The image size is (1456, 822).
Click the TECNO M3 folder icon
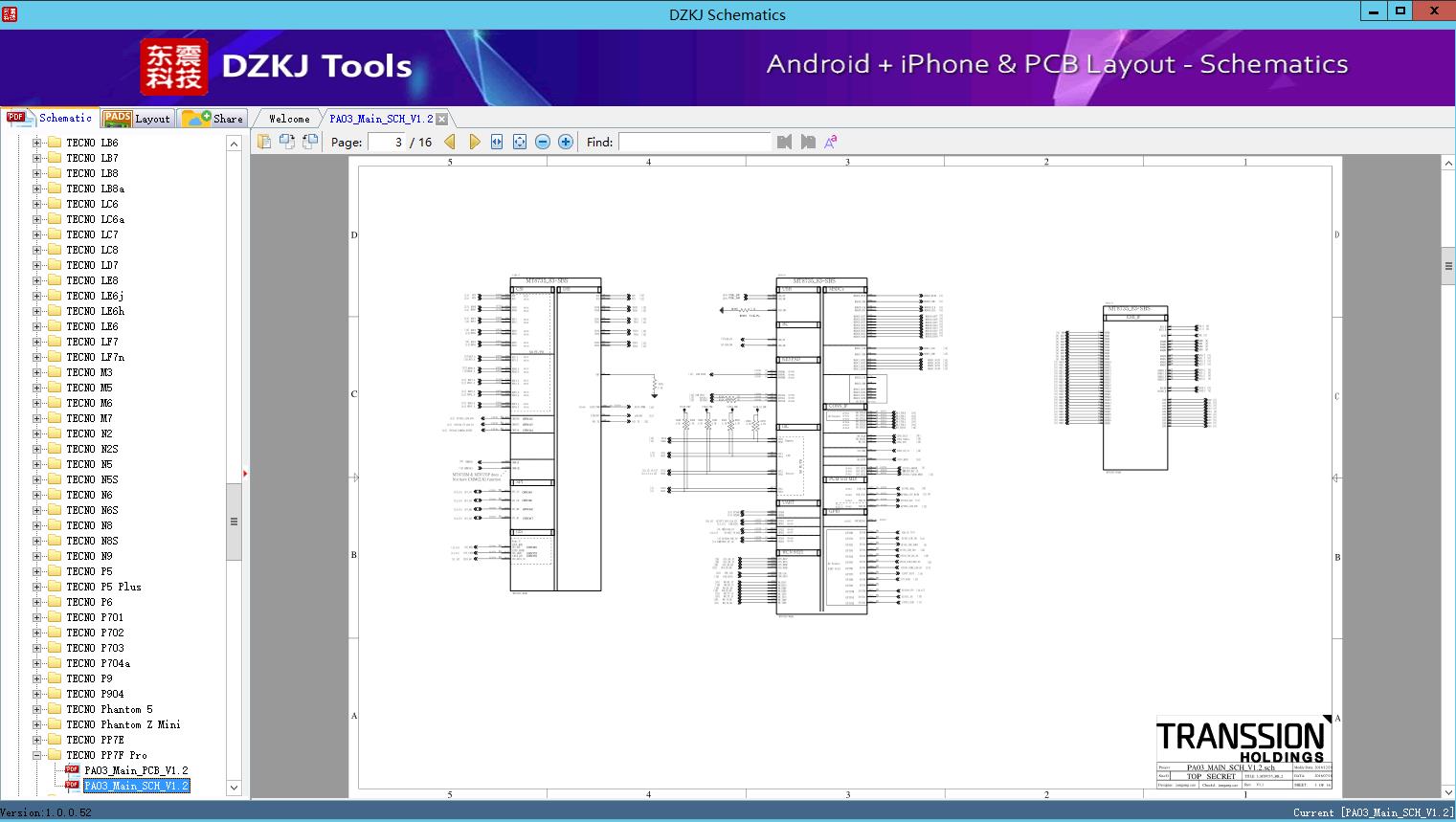[x=55, y=372]
